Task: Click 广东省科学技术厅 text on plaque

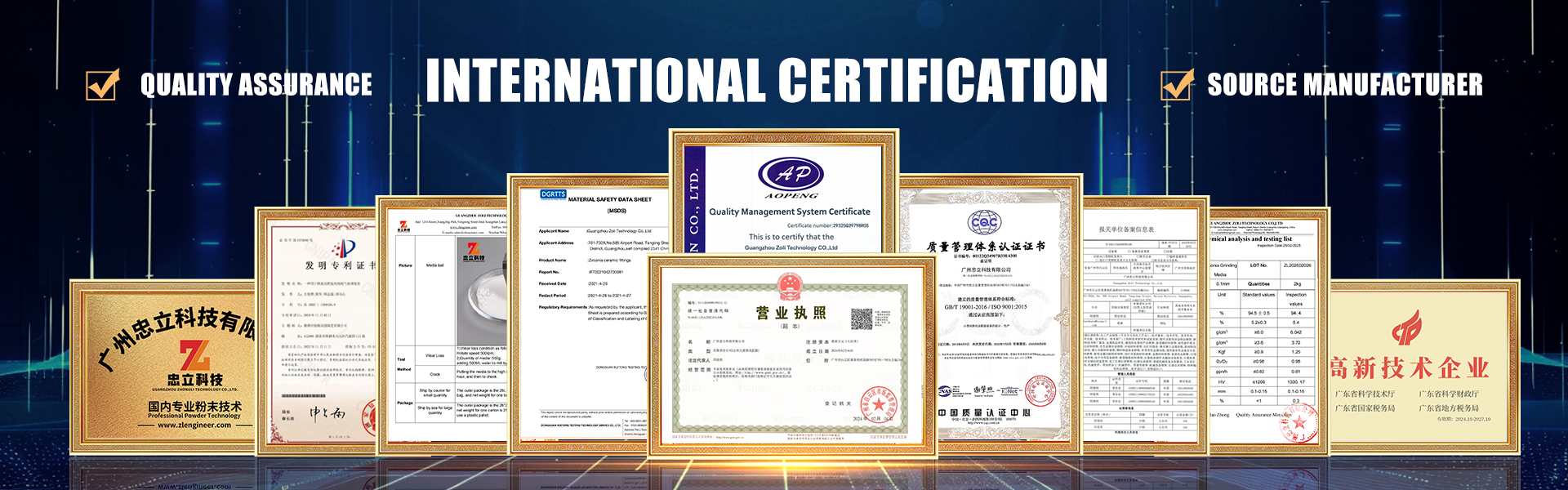Action: pos(1365,394)
